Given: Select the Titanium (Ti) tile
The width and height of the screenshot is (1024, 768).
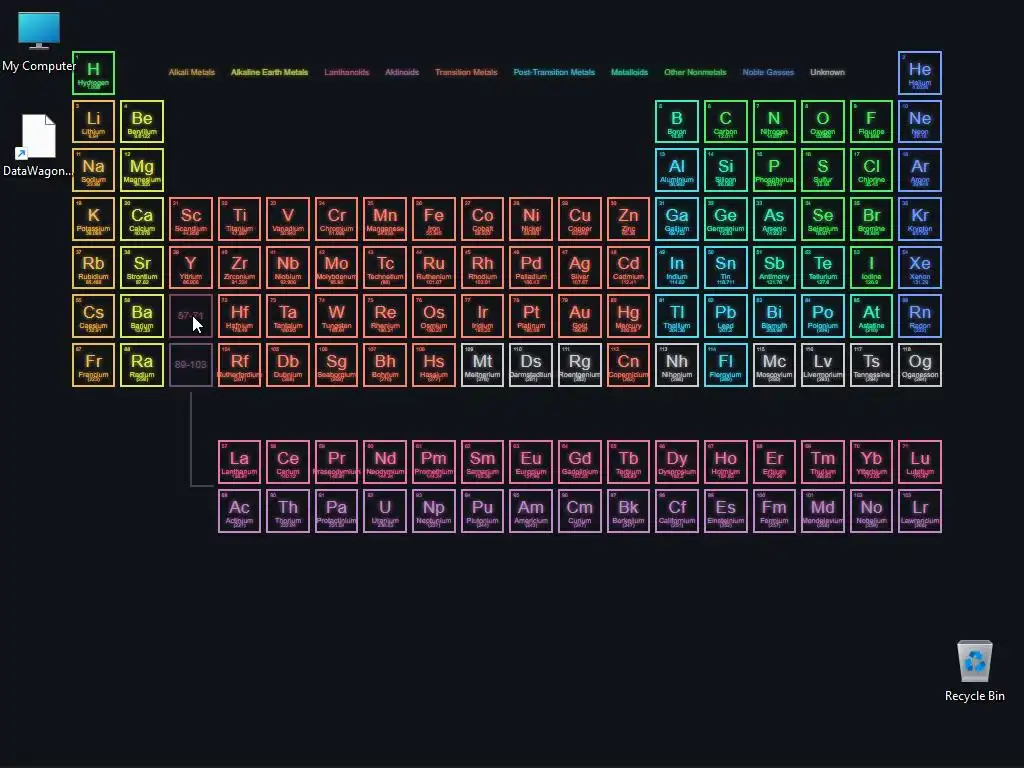Looking at the screenshot, I should click(x=239, y=219).
